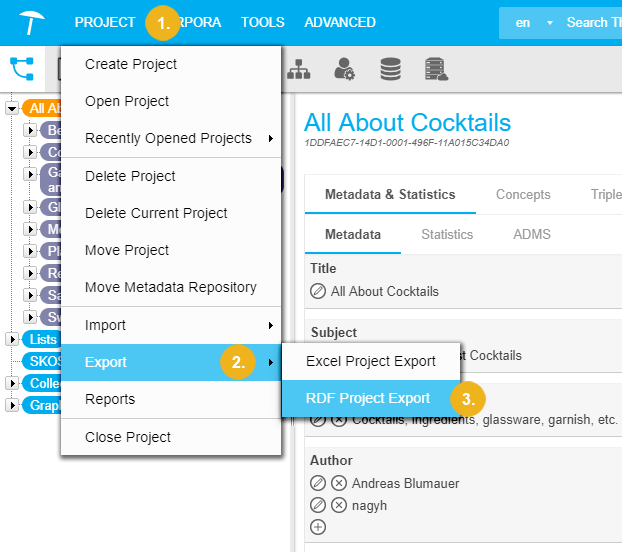Click the user settings gear icon
Viewport: 622px width, 552px height.
[344, 68]
